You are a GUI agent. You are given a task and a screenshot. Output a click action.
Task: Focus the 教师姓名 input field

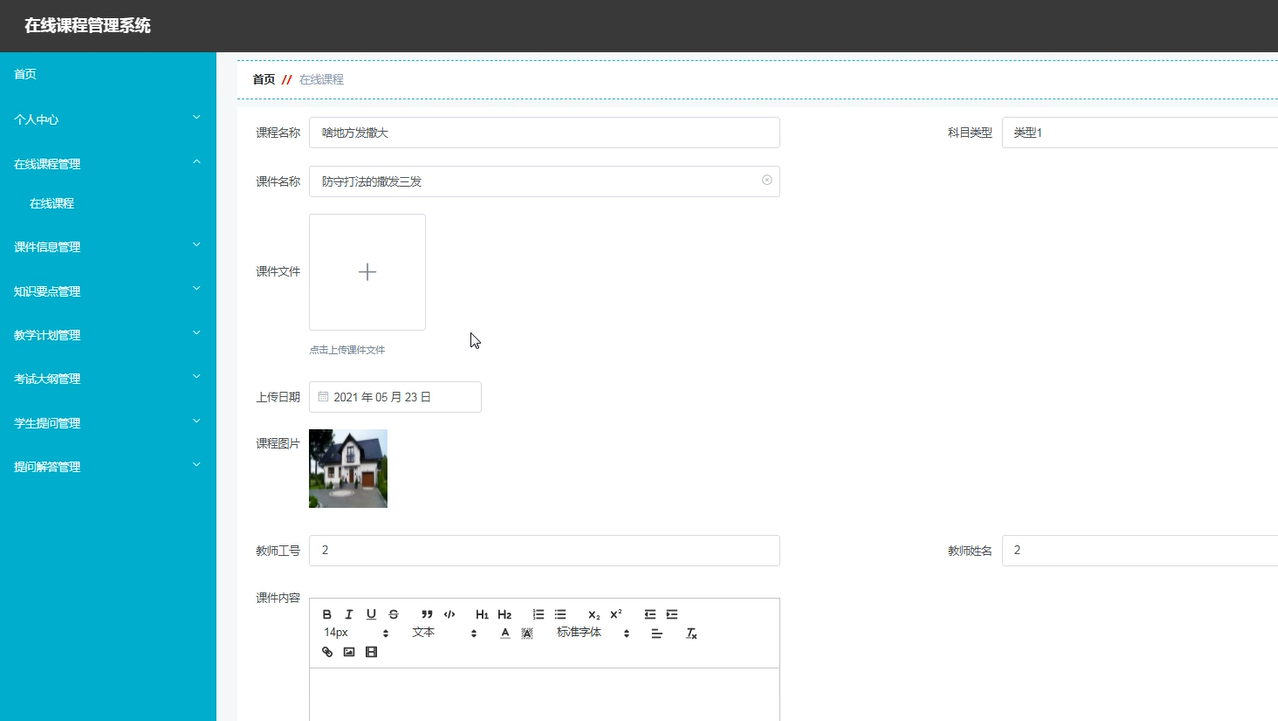1140,550
